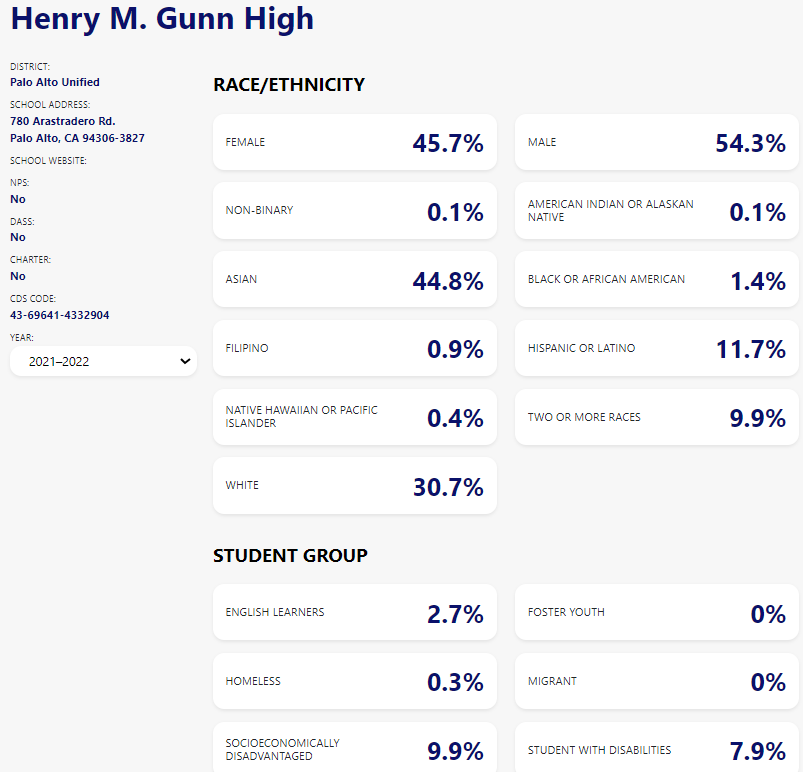Select the Native Hawaiian or Pacific Islander card

[354, 417]
